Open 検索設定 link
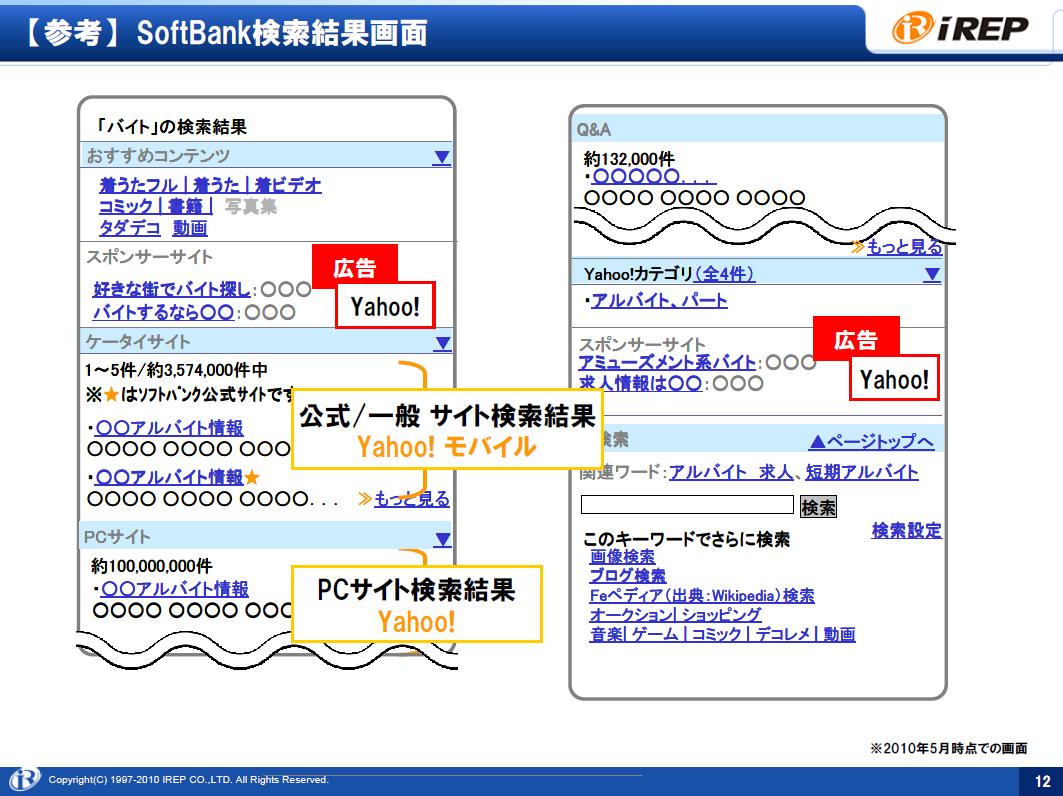 (906, 530)
